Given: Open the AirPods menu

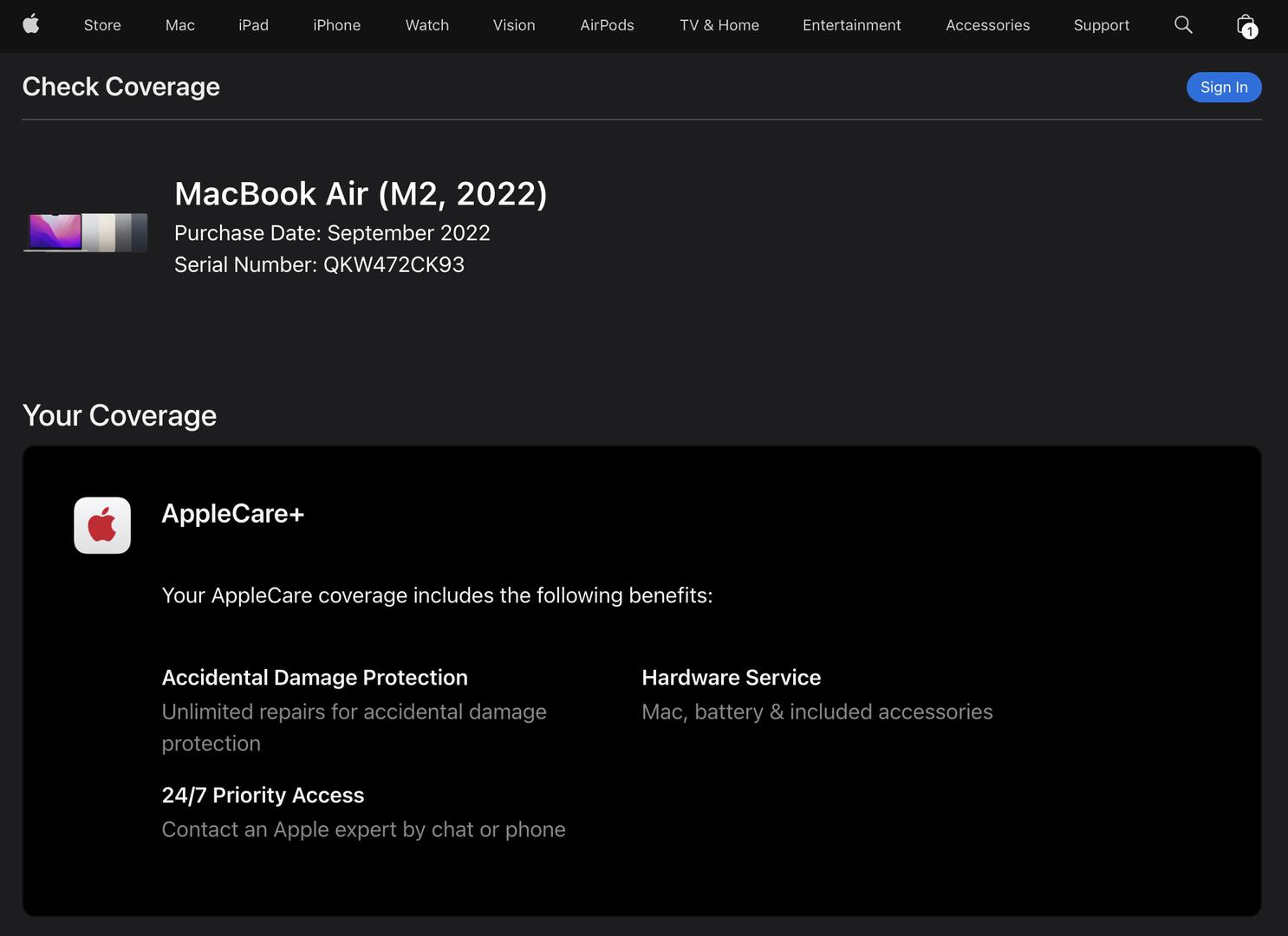Looking at the screenshot, I should point(607,25).
